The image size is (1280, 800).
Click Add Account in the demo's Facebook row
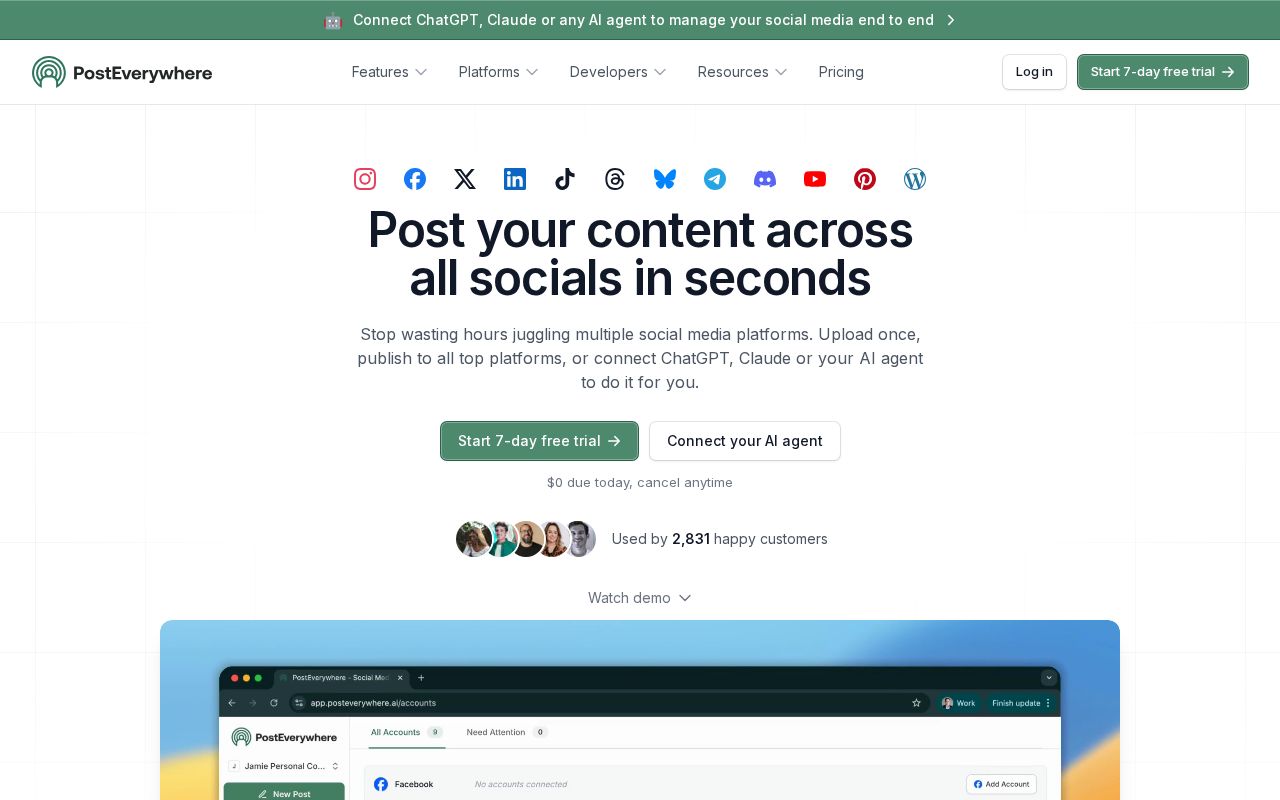tap(1001, 784)
